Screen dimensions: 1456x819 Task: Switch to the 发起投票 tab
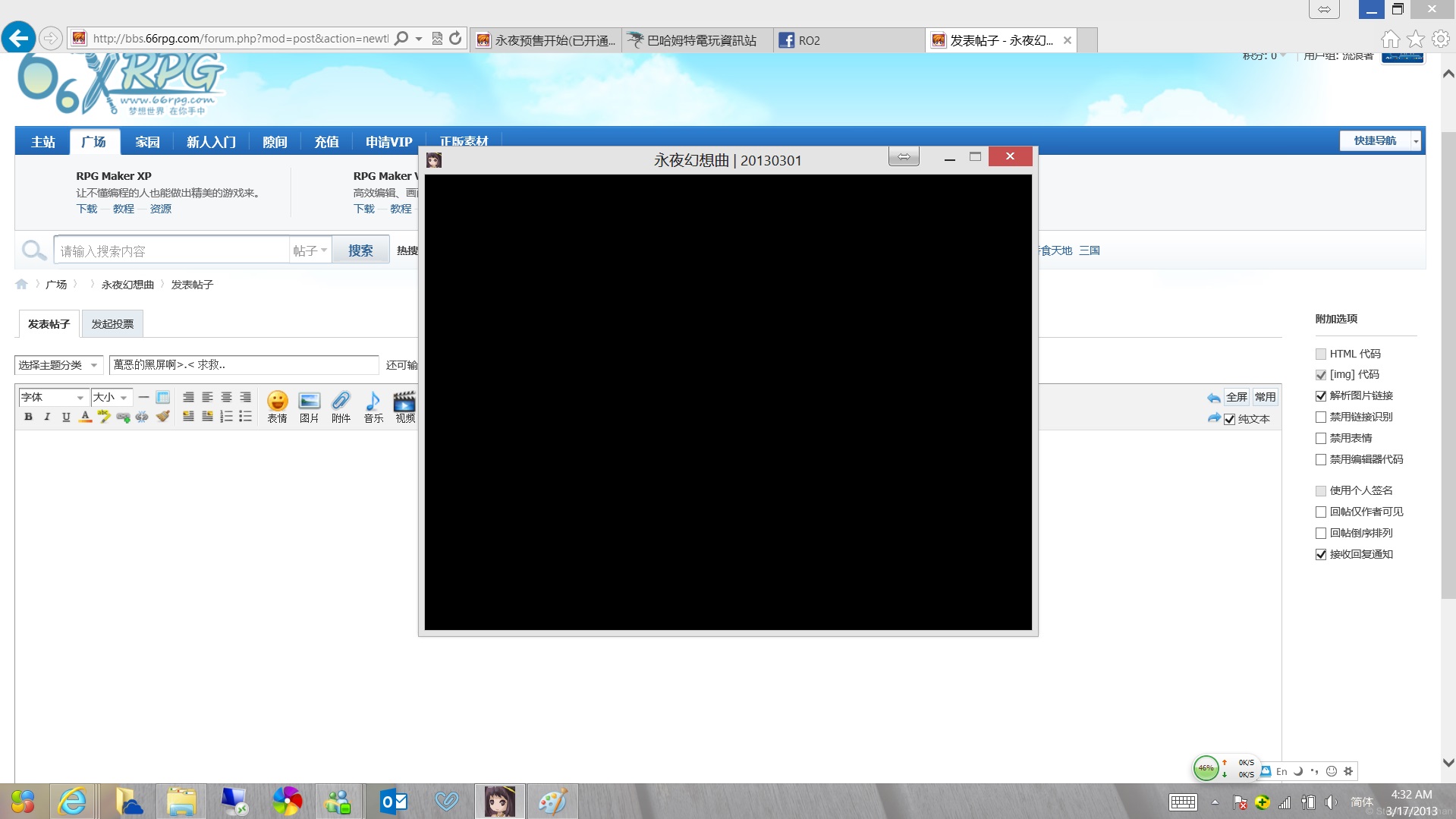coord(112,324)
